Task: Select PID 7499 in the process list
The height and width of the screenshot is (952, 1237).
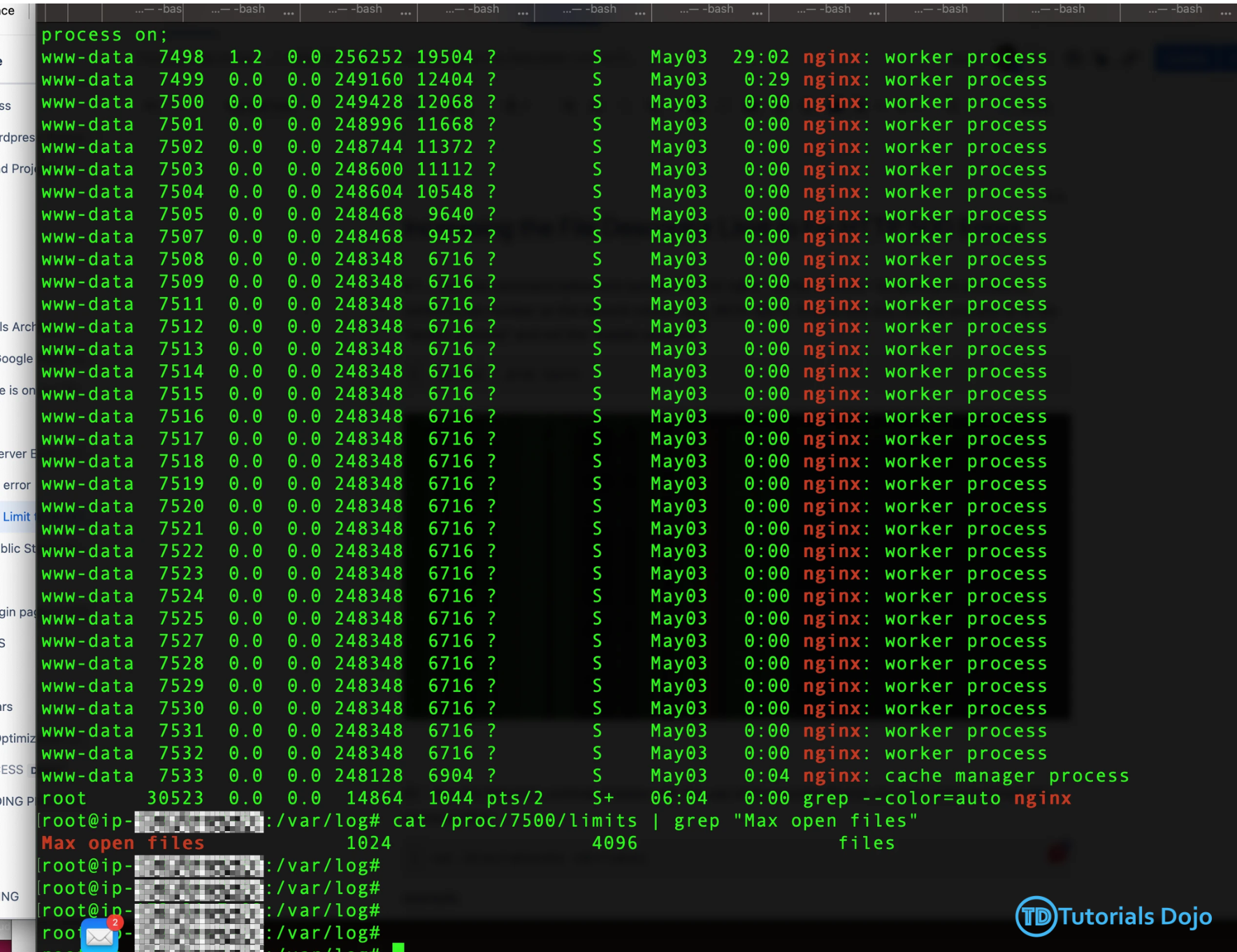Action: [x=181, y=80]
